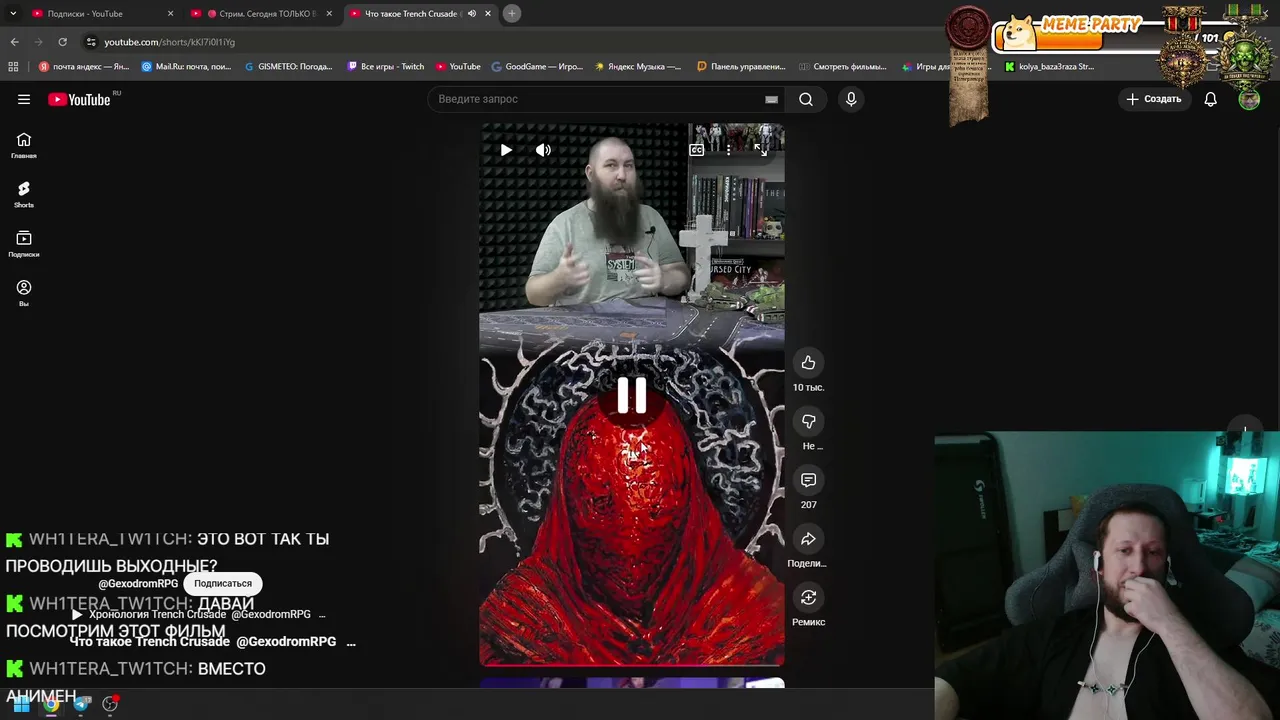
Task: Subscribe to GexodromRPG with Подписаться
Action: tap(223, 583)
